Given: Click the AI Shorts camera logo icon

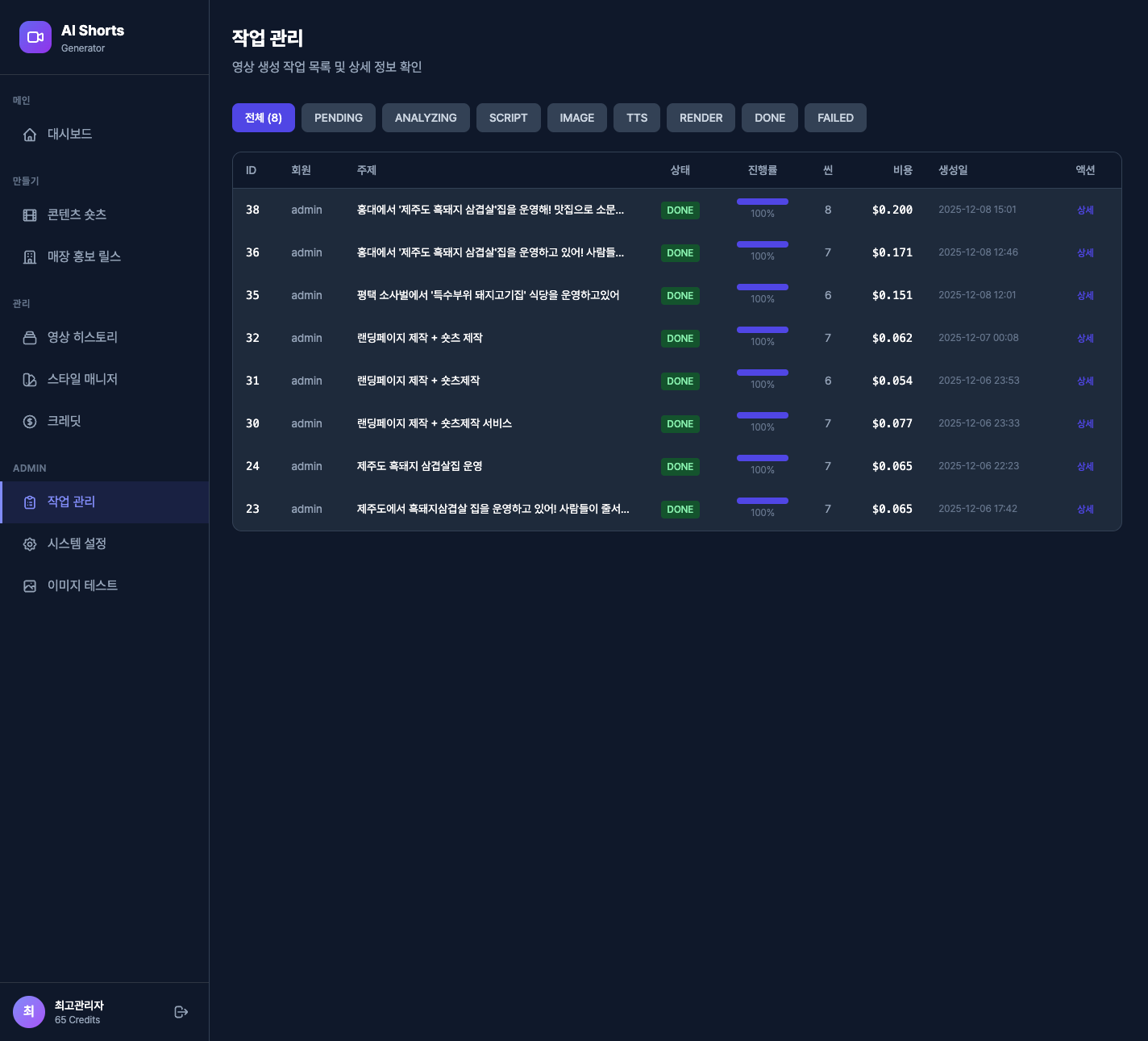Looking at the screenshot, I should [x=35, y=37].
